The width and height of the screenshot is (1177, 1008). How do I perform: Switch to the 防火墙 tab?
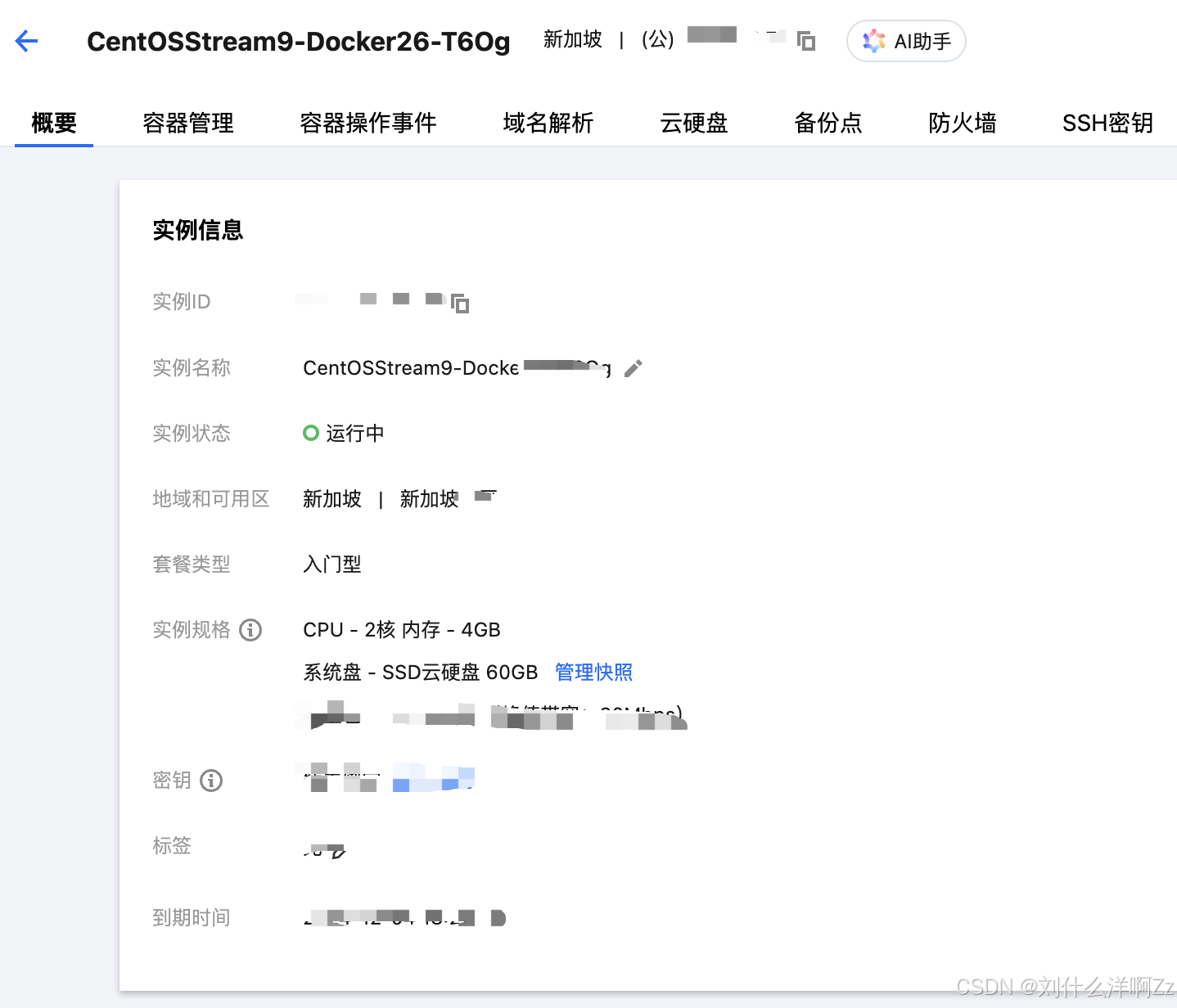[x=963, y=123]
